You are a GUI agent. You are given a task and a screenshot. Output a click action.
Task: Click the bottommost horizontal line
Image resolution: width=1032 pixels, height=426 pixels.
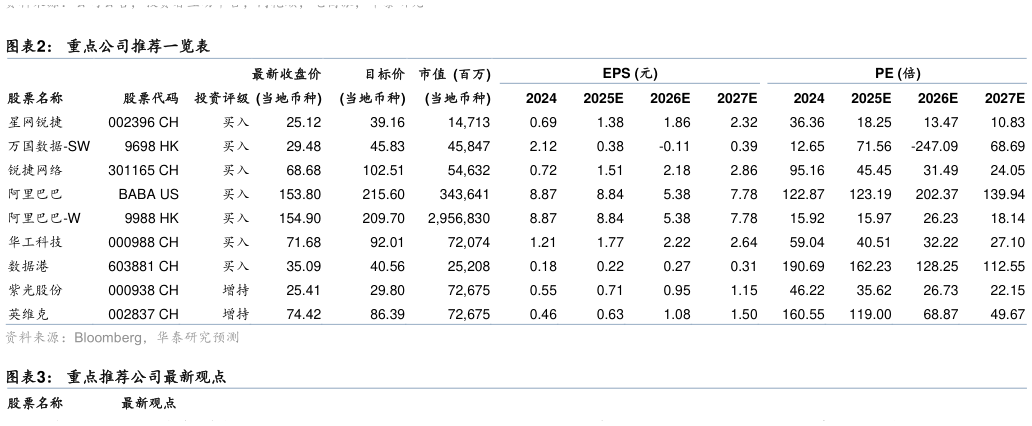pyautogui.click(x=516, y=388)
